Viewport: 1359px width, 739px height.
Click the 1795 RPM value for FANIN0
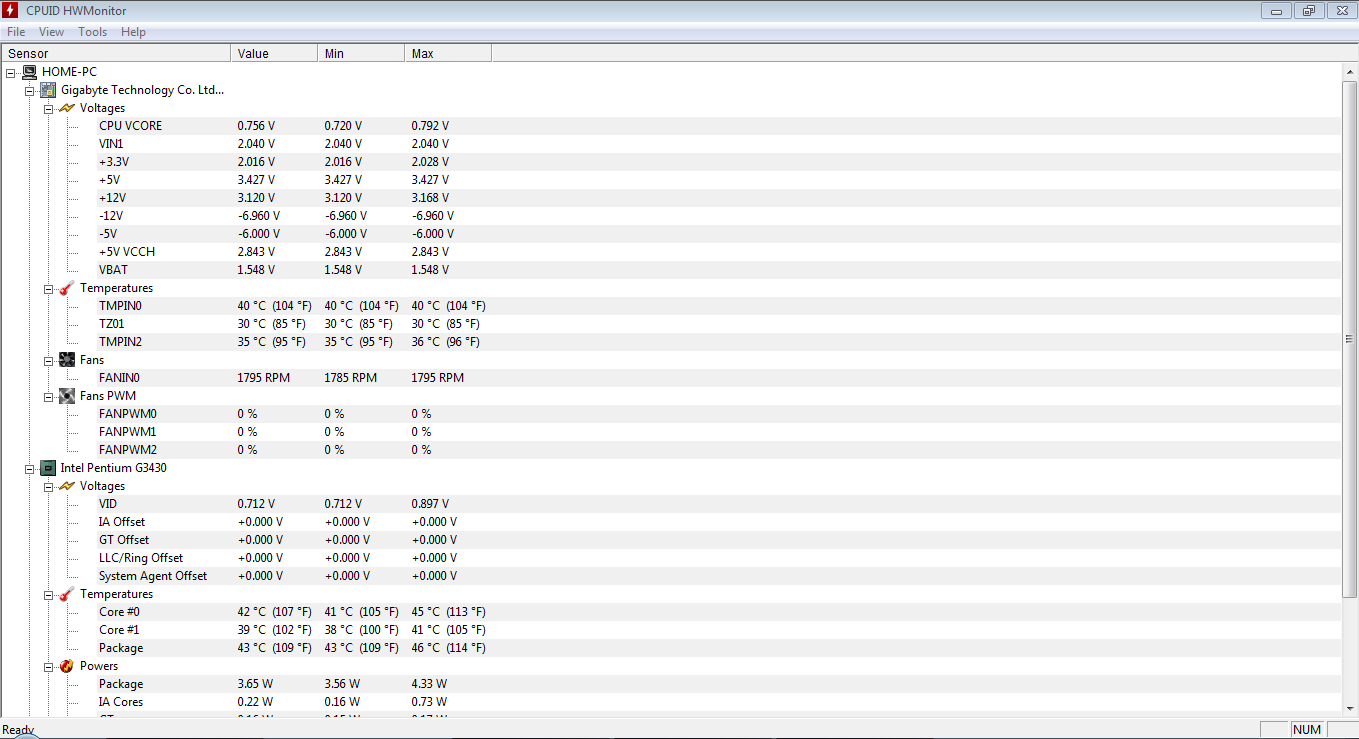(x=264, y=378)
